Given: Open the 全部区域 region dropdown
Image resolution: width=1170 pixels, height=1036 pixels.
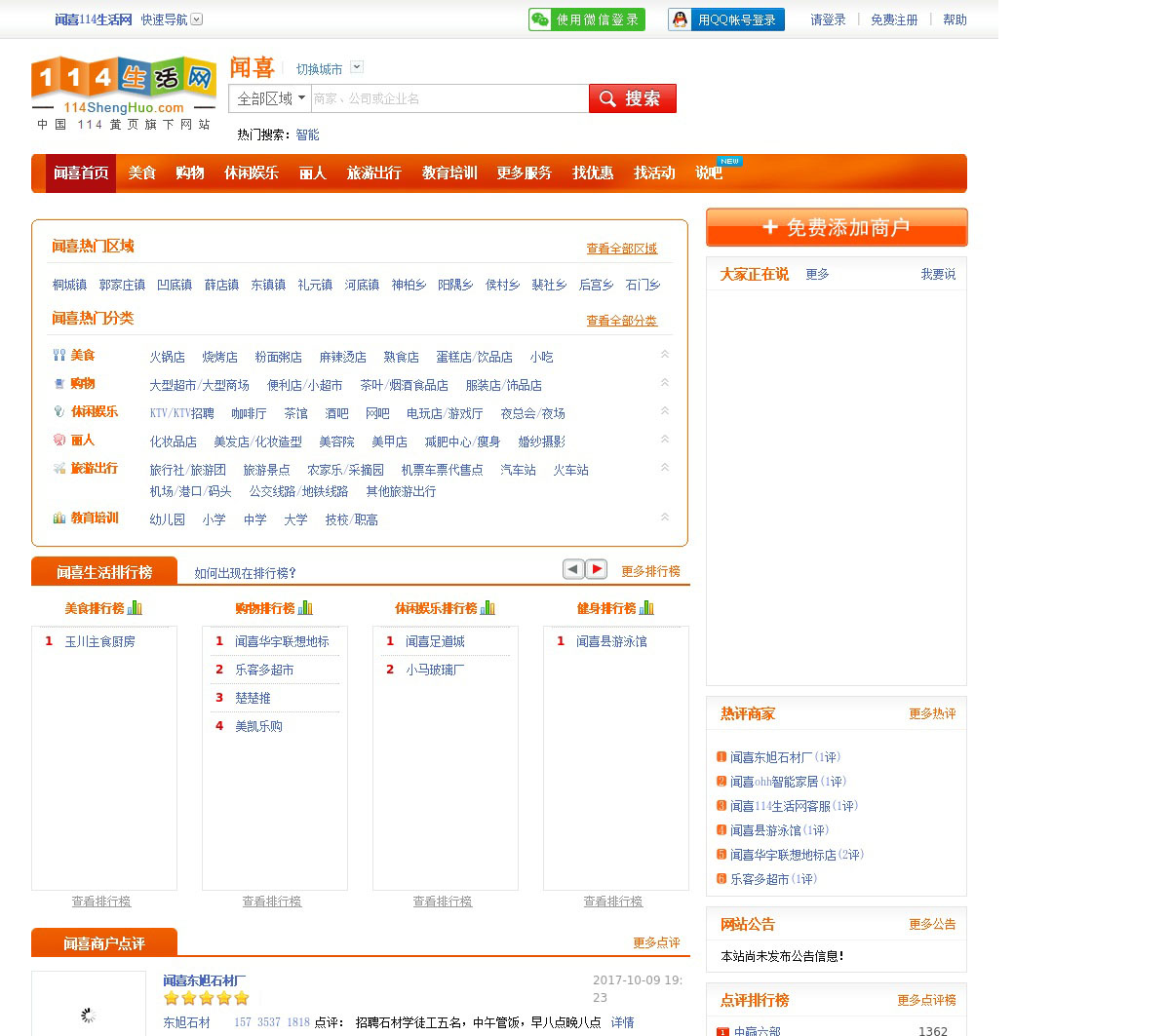Looking at the screenshot, I should 270,98.
